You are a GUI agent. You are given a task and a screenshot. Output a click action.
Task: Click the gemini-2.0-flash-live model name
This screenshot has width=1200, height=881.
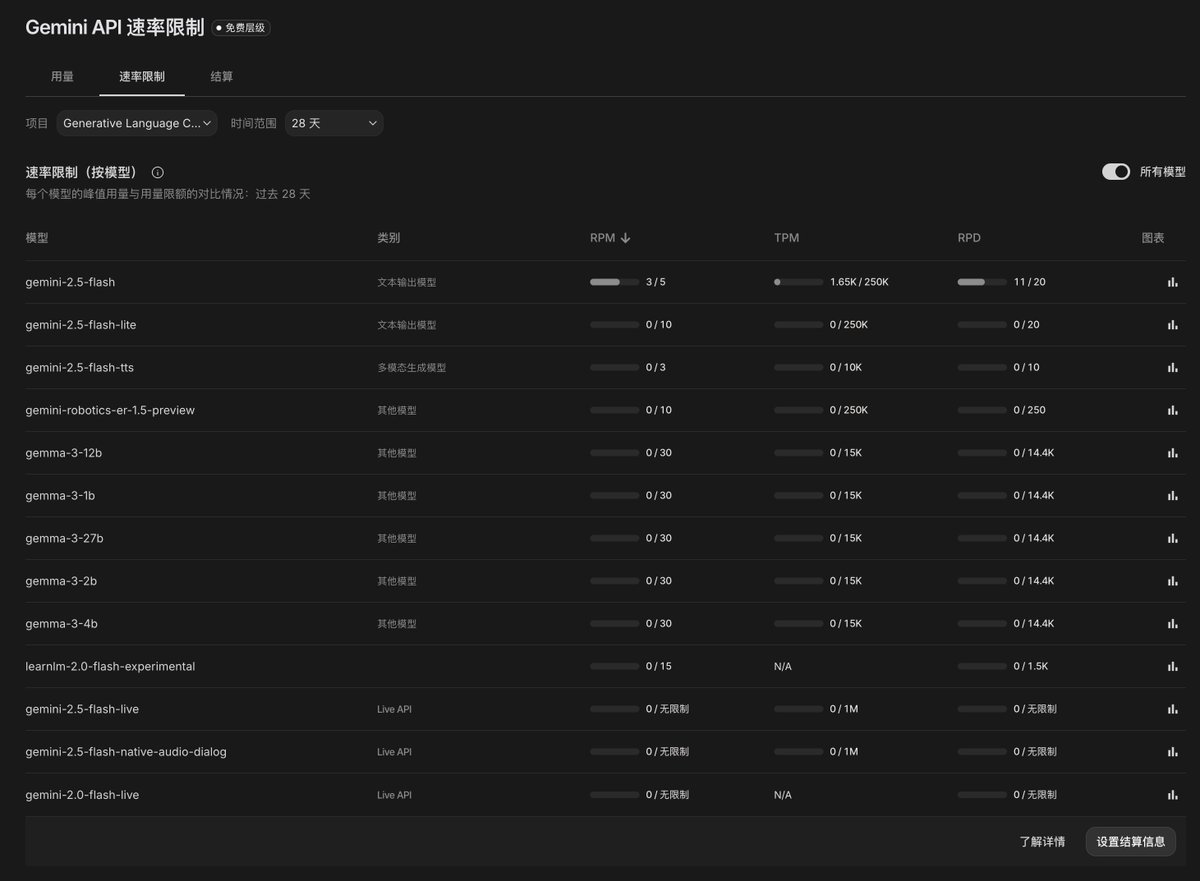pyautogui.click(x=82, y=795)
